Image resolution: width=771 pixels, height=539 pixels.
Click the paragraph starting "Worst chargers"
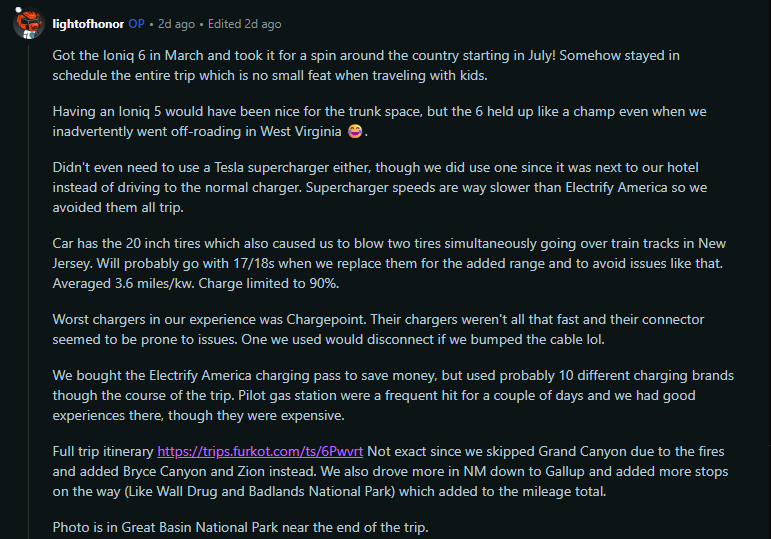378,328
